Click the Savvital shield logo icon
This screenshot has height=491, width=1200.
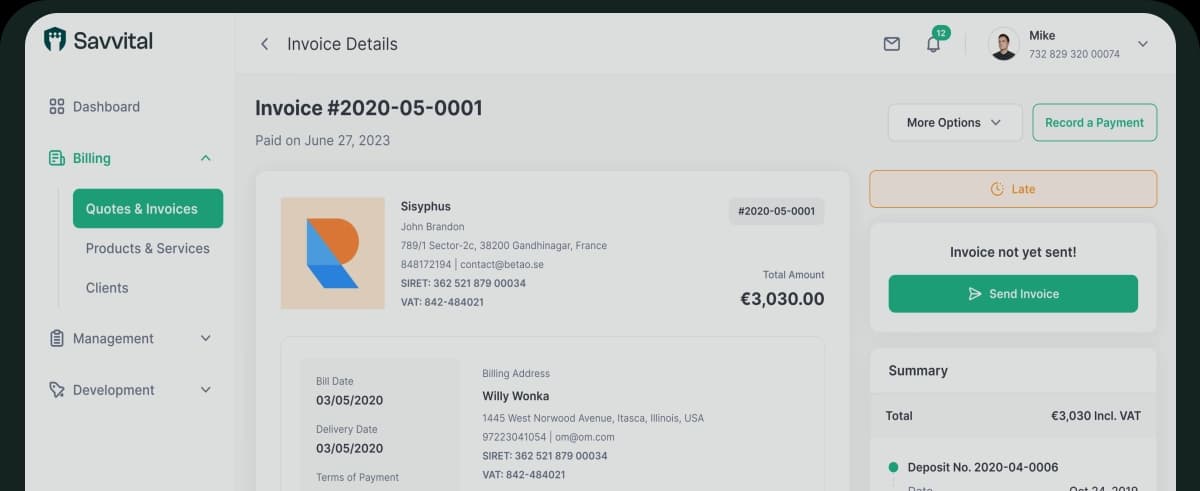(x=55, y=40)
